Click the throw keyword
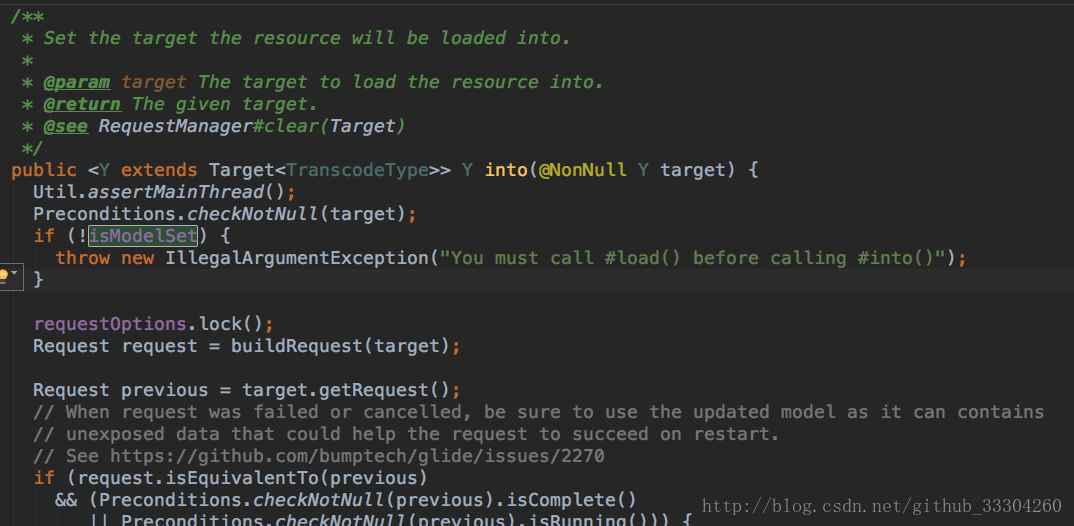This screenshot has height=526, width=1074. [x=82, y=258]
